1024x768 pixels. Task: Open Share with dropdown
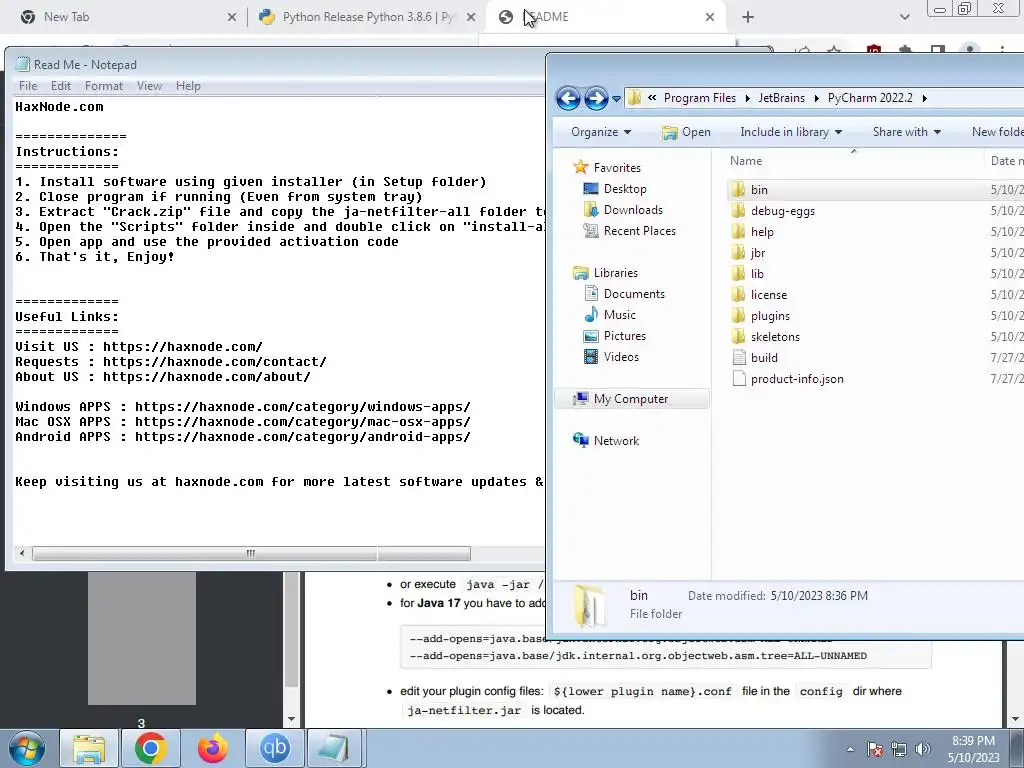click(x=906, y=132)
